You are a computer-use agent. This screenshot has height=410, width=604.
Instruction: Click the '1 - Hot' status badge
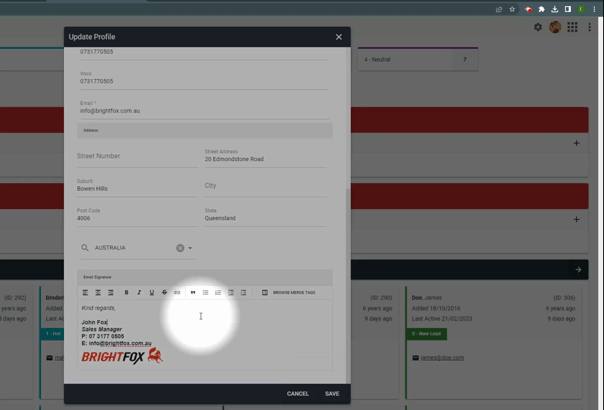53,334
